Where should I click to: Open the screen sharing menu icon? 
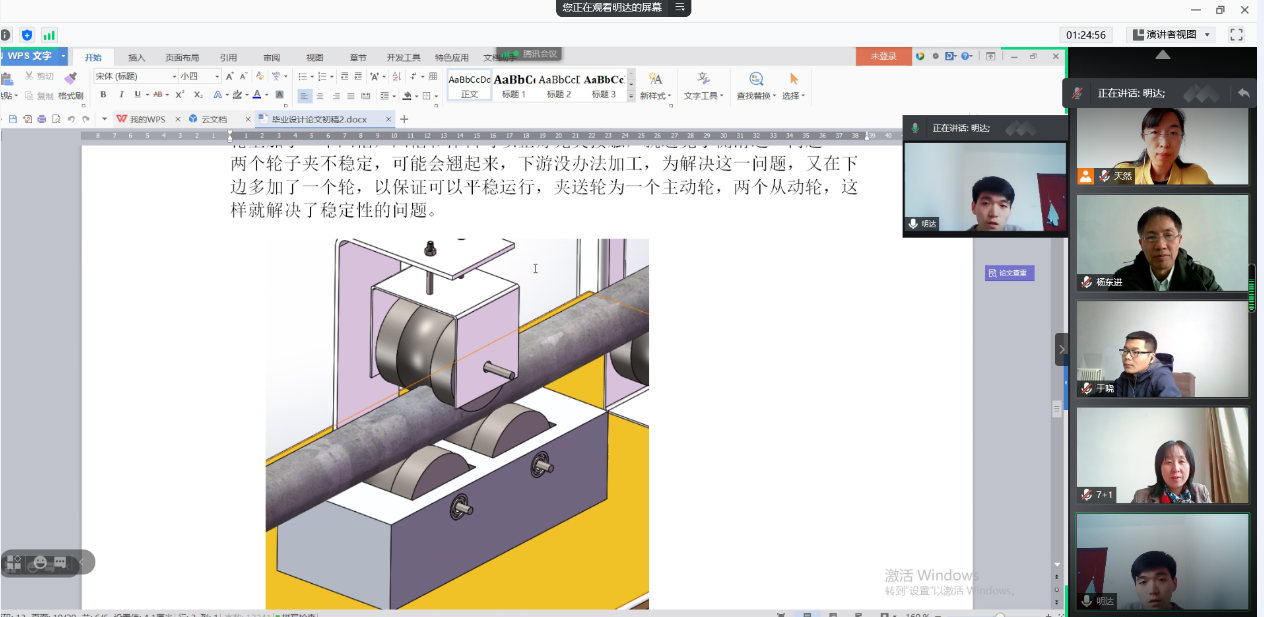679,7
